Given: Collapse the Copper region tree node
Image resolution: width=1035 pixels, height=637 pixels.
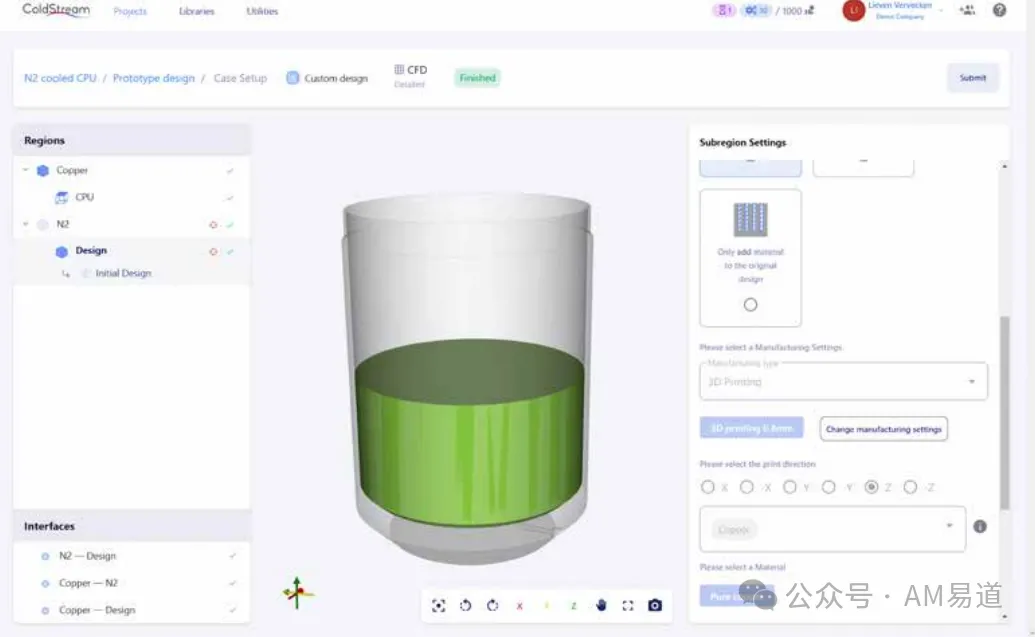Looking at the screenshot, I should pyautogui.click(x=26, y=170).
